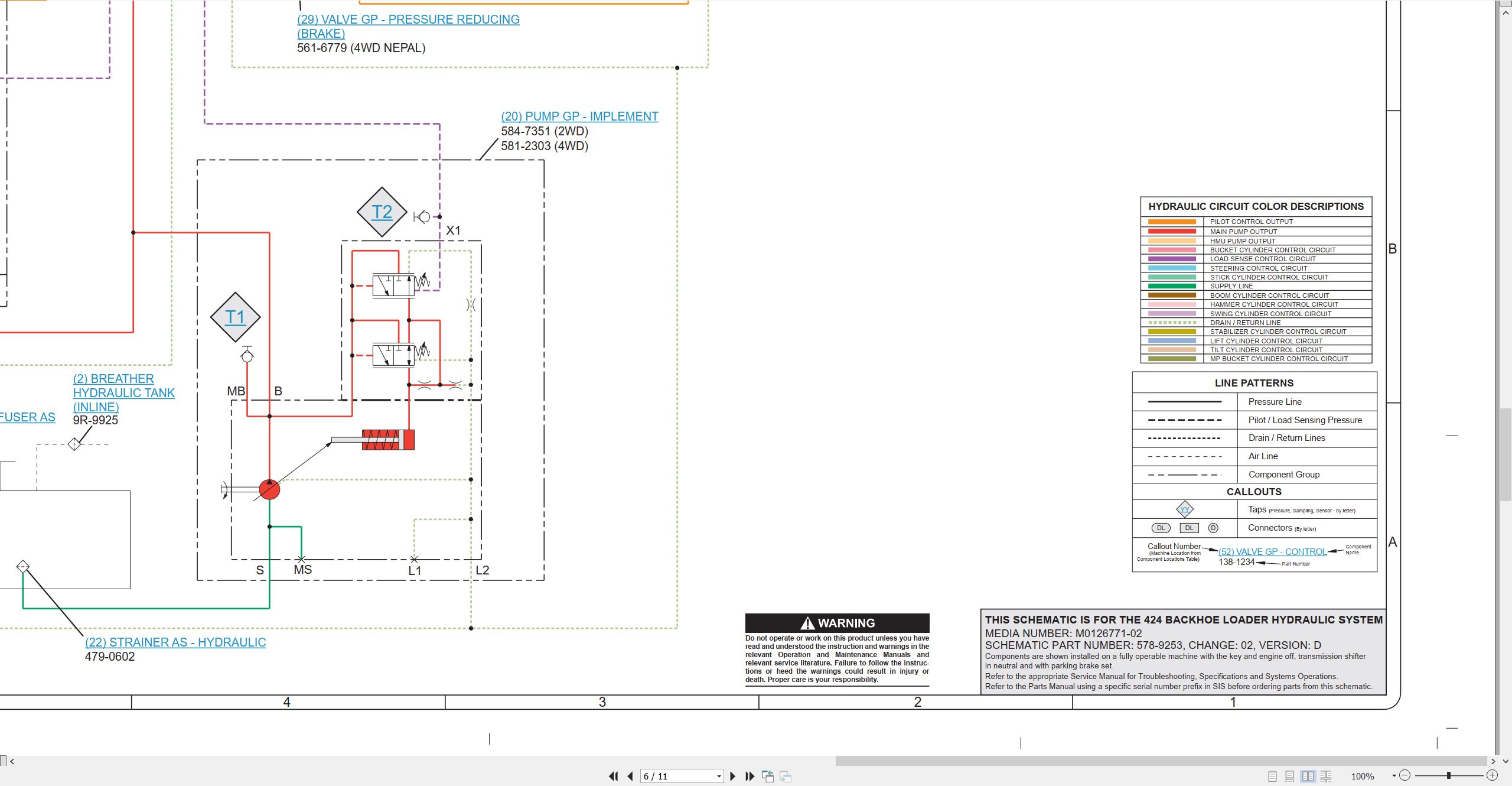Go to previous page arrow
Image resolution: width=1512 pixels, height=786 pixels.
630,776
